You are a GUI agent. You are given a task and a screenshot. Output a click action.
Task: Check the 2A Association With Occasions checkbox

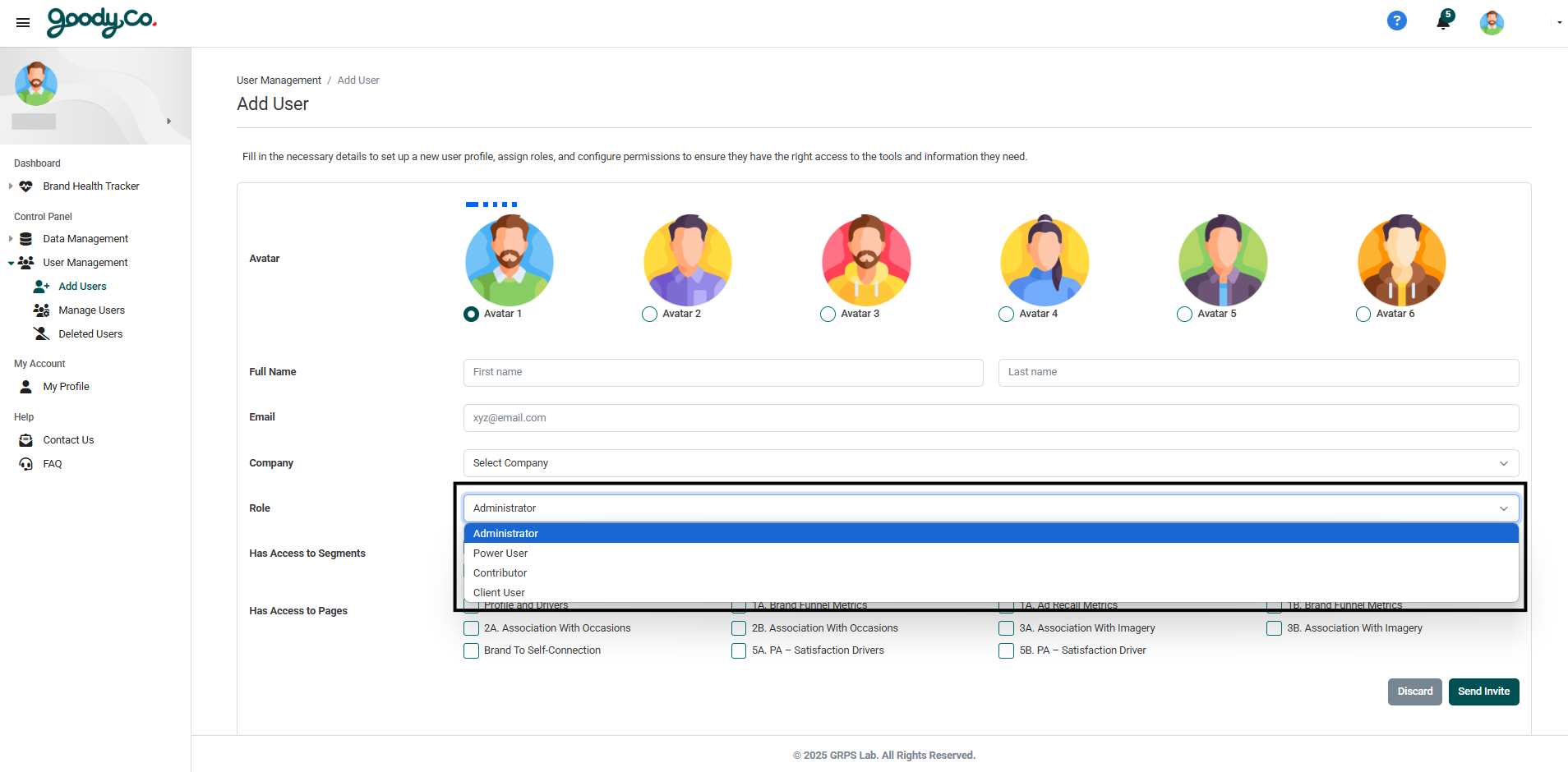click(x=471, y=627)
